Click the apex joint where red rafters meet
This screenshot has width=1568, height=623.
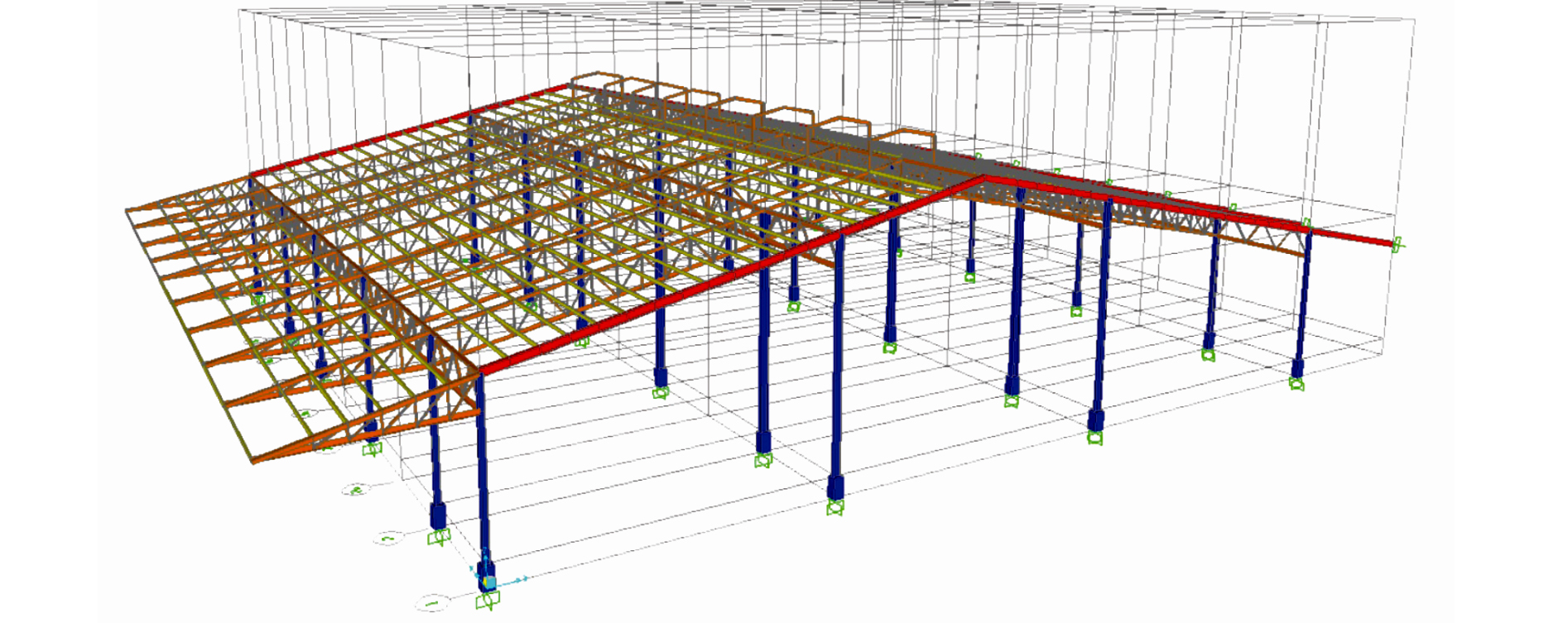click(984, 178)
